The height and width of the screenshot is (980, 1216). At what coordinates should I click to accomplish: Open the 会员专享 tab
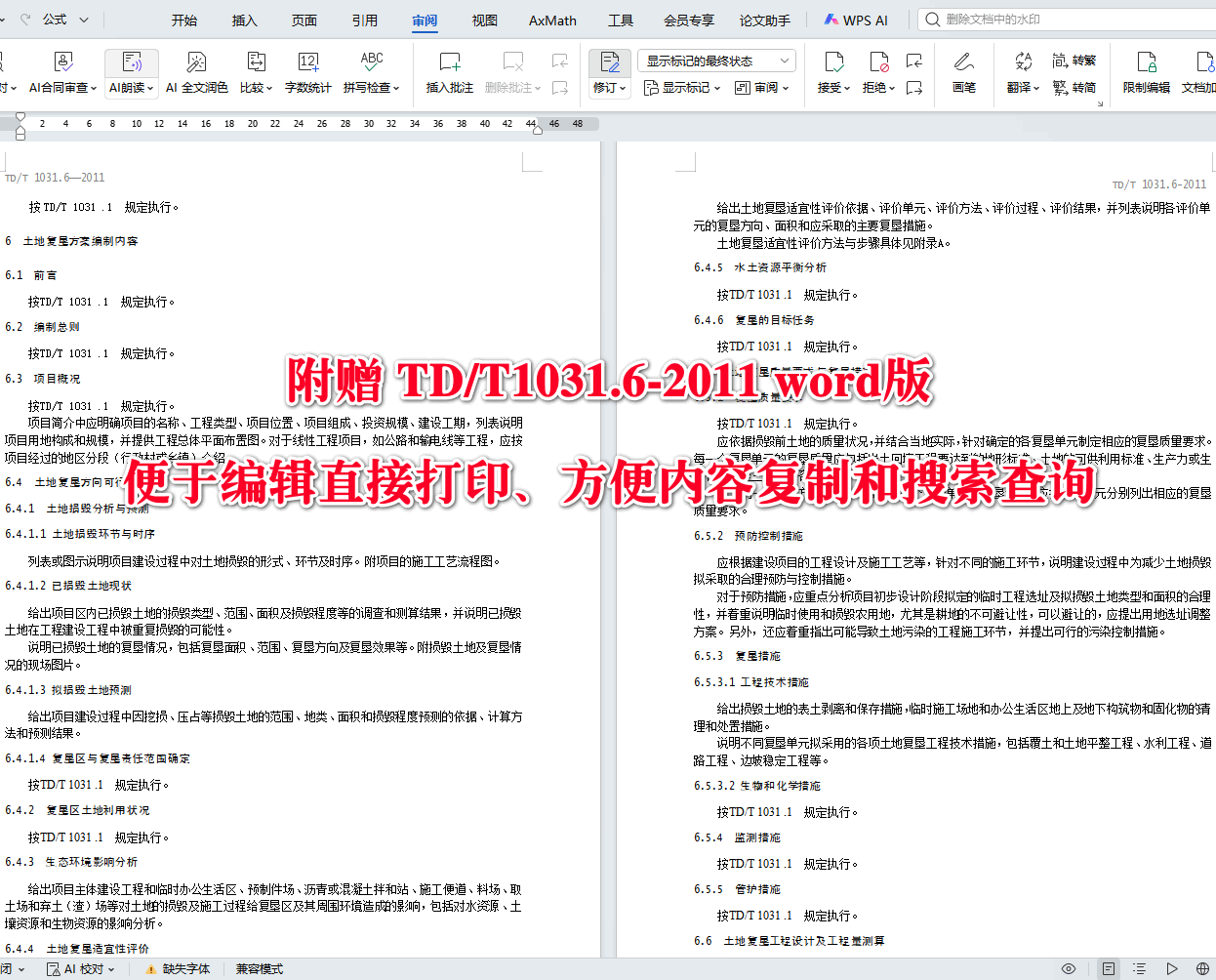[x=689, y=20]
